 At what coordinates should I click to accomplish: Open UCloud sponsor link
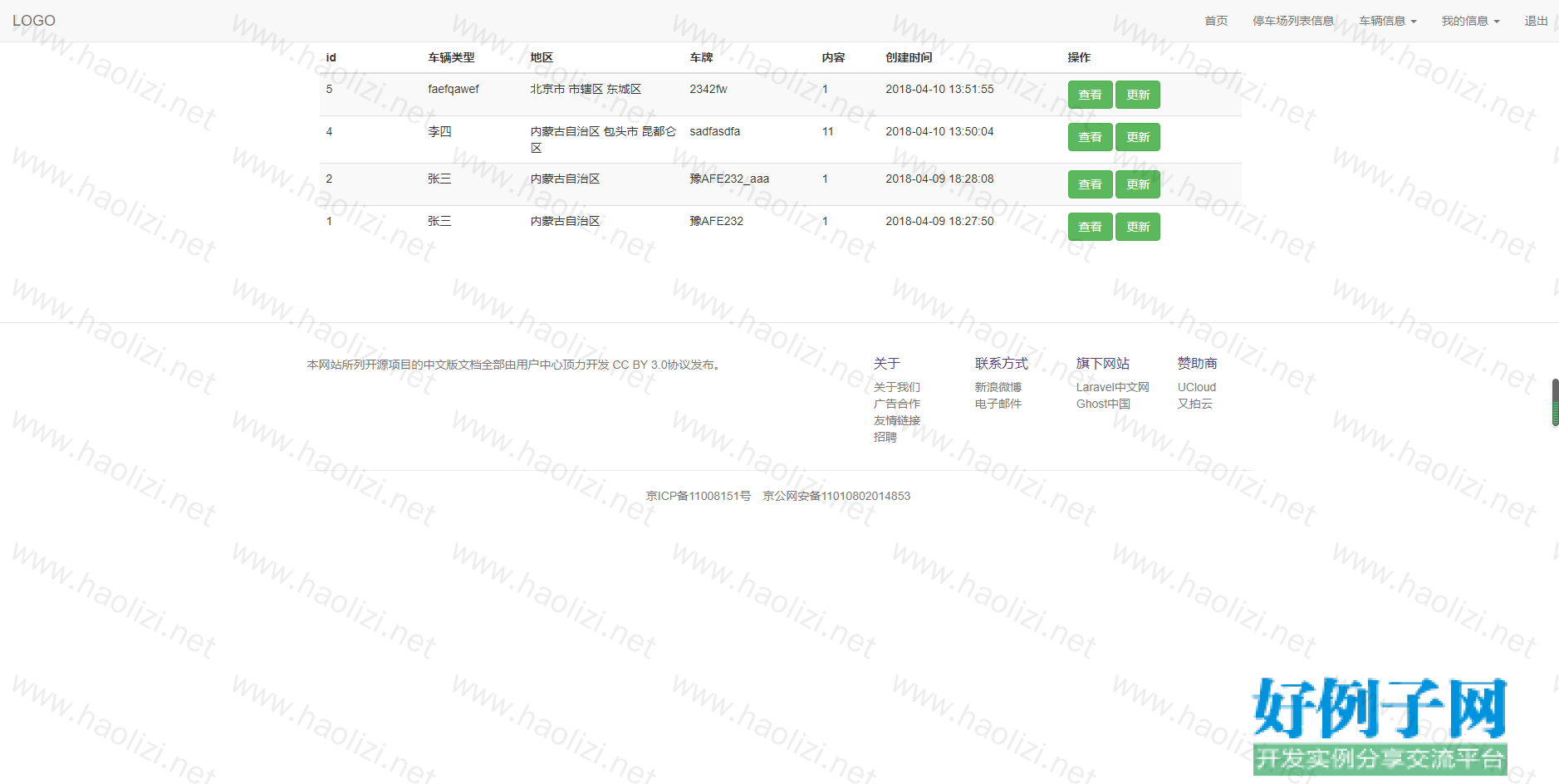1196,387
